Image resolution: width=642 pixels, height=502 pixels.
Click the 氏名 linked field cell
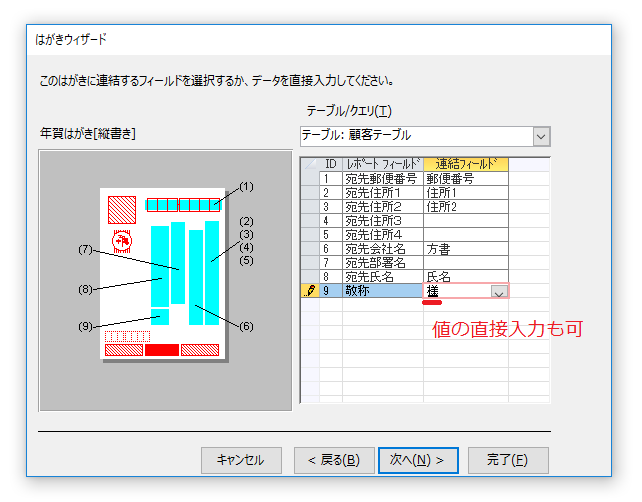click(x=466, y=276)
